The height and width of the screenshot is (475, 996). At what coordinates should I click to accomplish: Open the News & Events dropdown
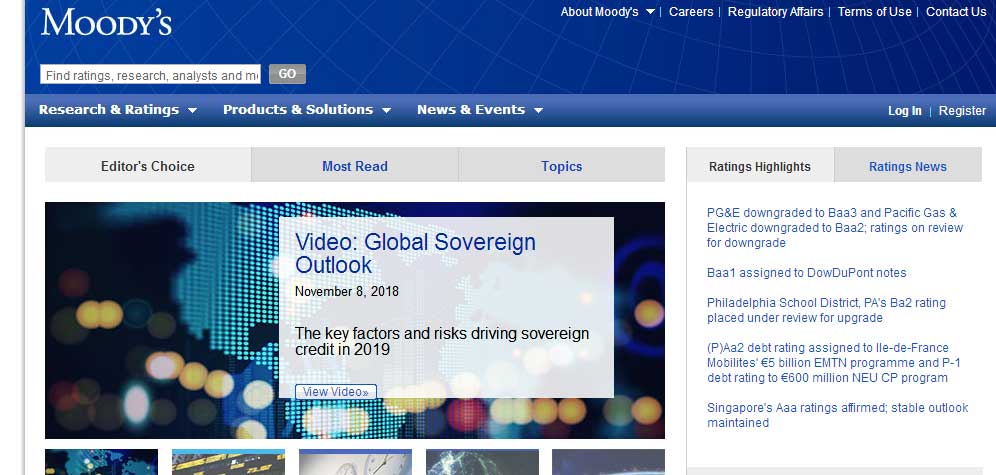[479, 110]
